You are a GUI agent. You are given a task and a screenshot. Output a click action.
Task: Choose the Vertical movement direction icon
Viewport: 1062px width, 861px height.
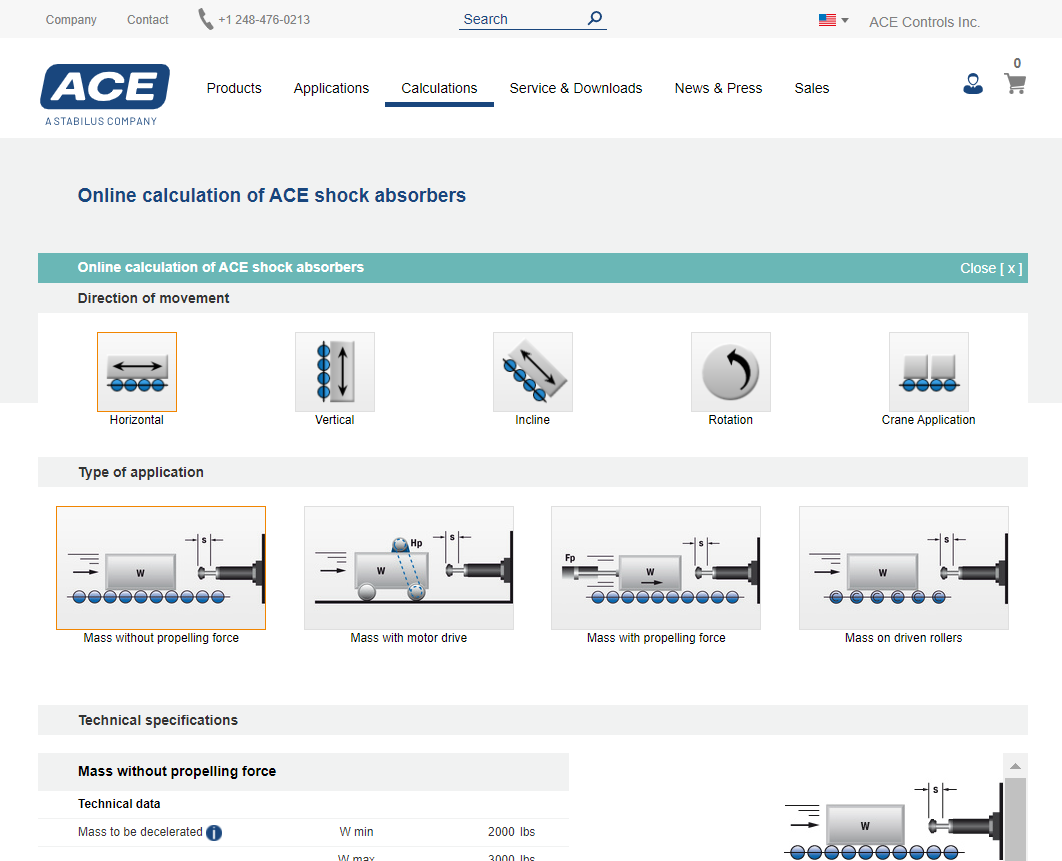[335, 372]
